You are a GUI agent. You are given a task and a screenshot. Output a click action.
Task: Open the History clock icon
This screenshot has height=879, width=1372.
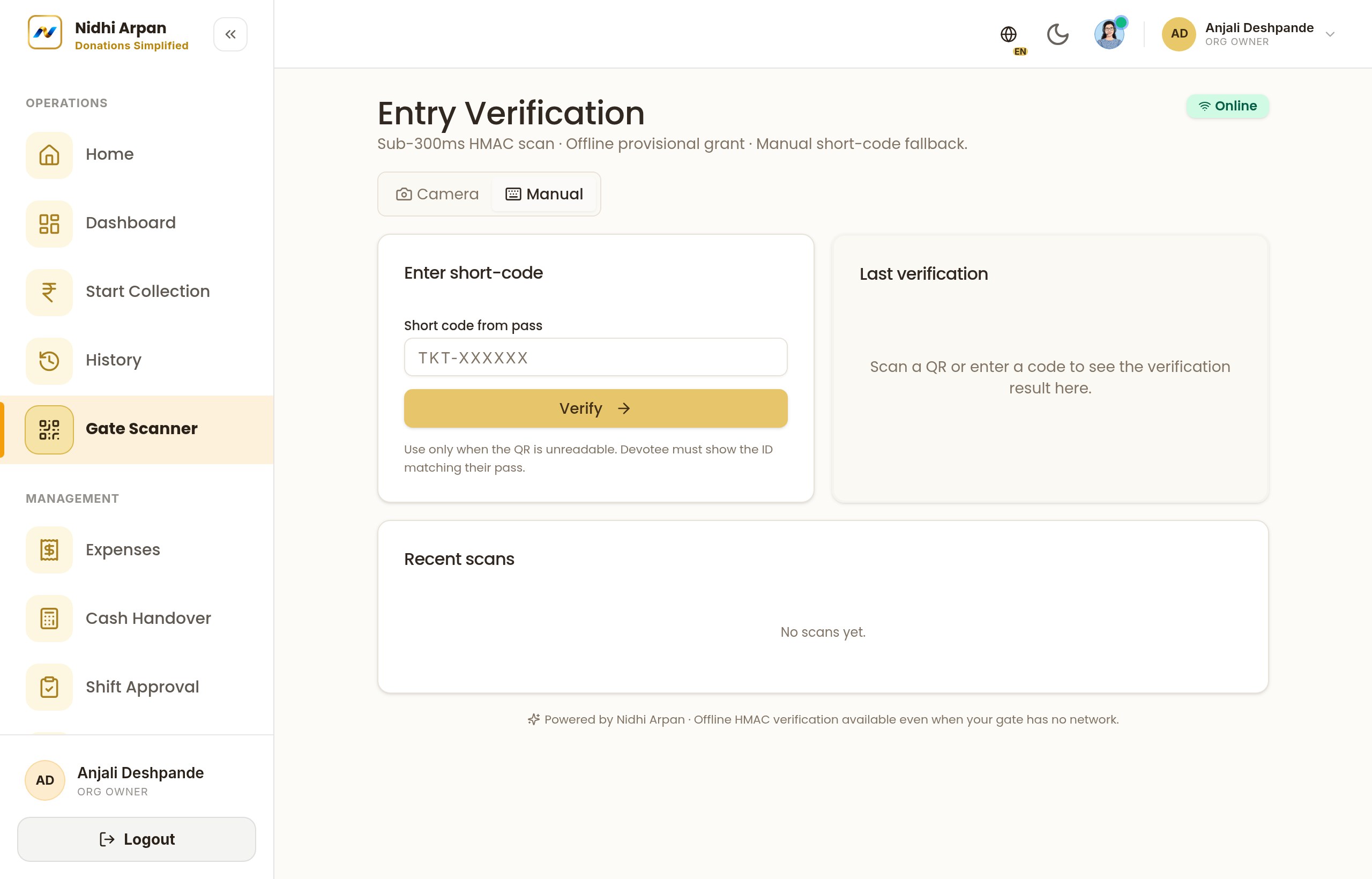pos(49,360)
